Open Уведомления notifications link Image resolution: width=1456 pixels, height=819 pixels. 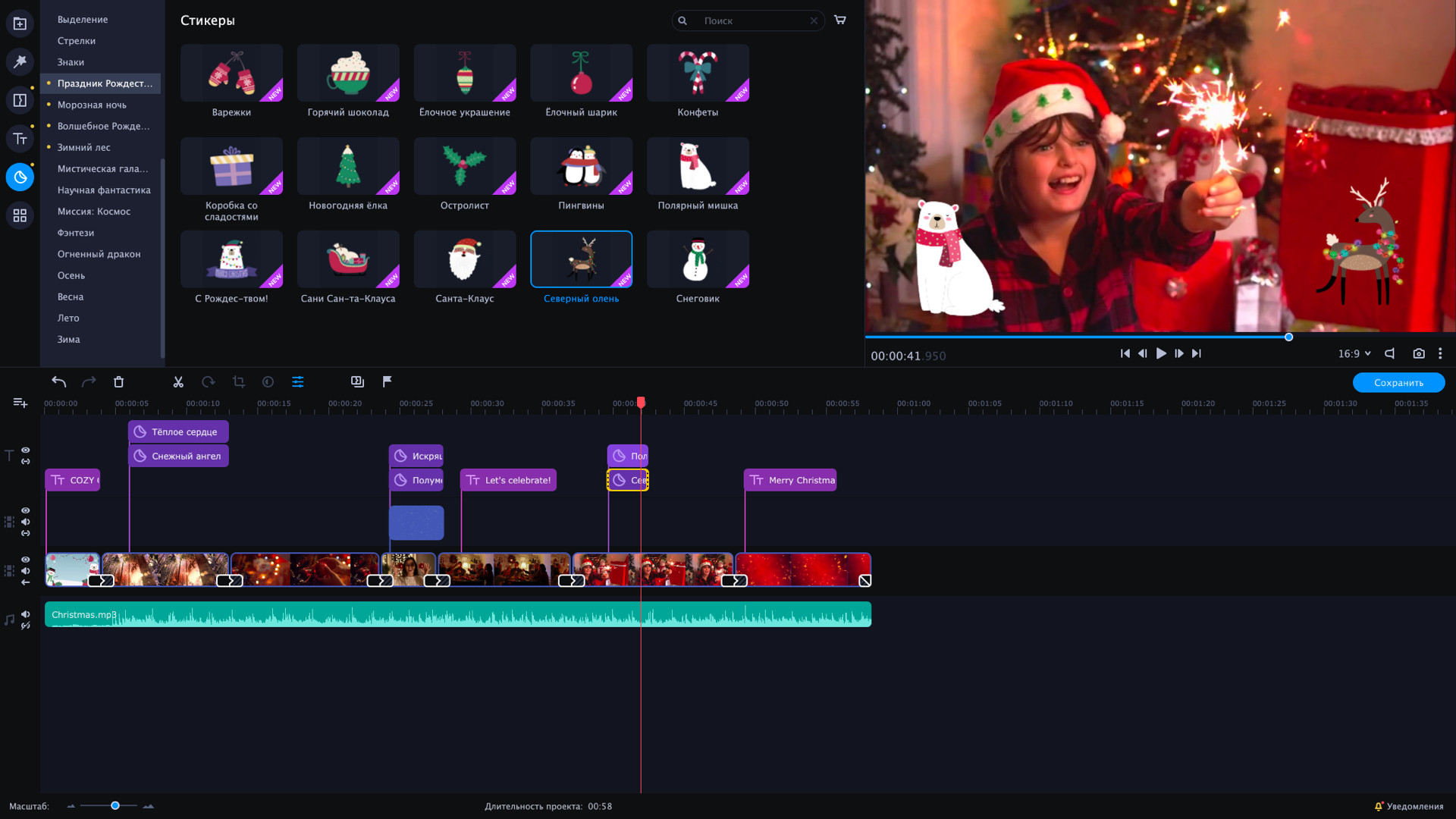1409,806
